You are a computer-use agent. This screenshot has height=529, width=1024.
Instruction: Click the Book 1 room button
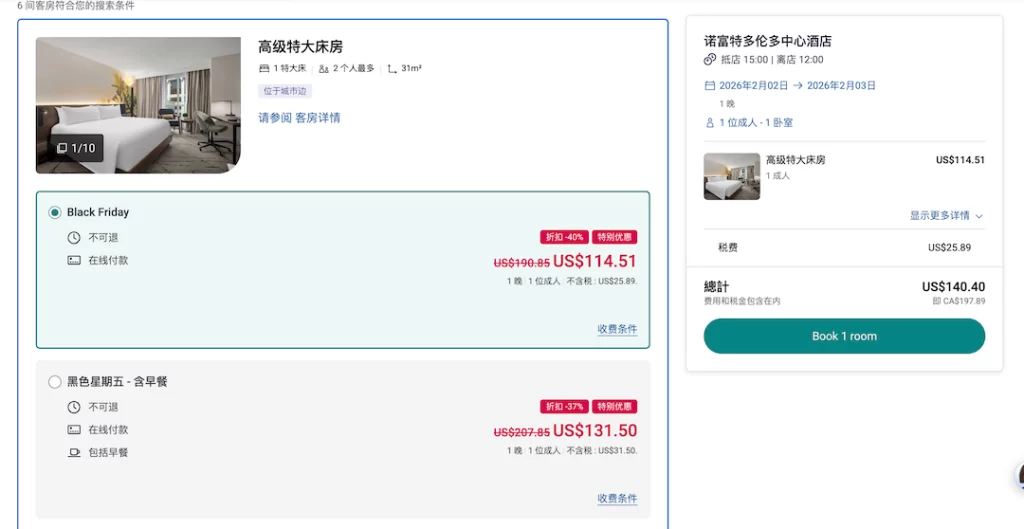844,336
